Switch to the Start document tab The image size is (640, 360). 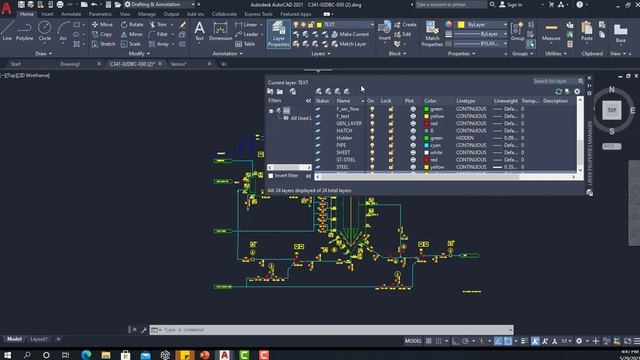coord(16,64)
